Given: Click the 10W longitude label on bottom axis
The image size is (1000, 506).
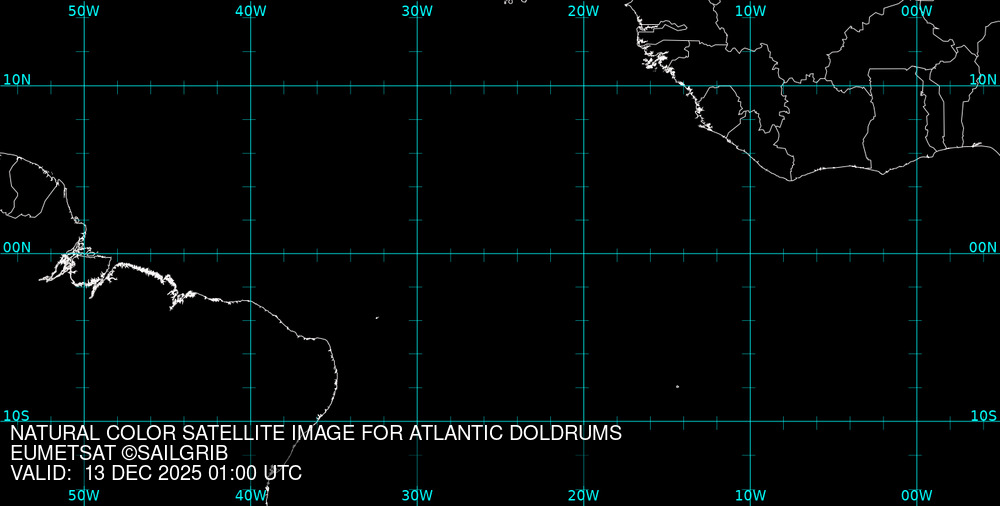Looking at the screenshot, I should [x=750, y=495].
